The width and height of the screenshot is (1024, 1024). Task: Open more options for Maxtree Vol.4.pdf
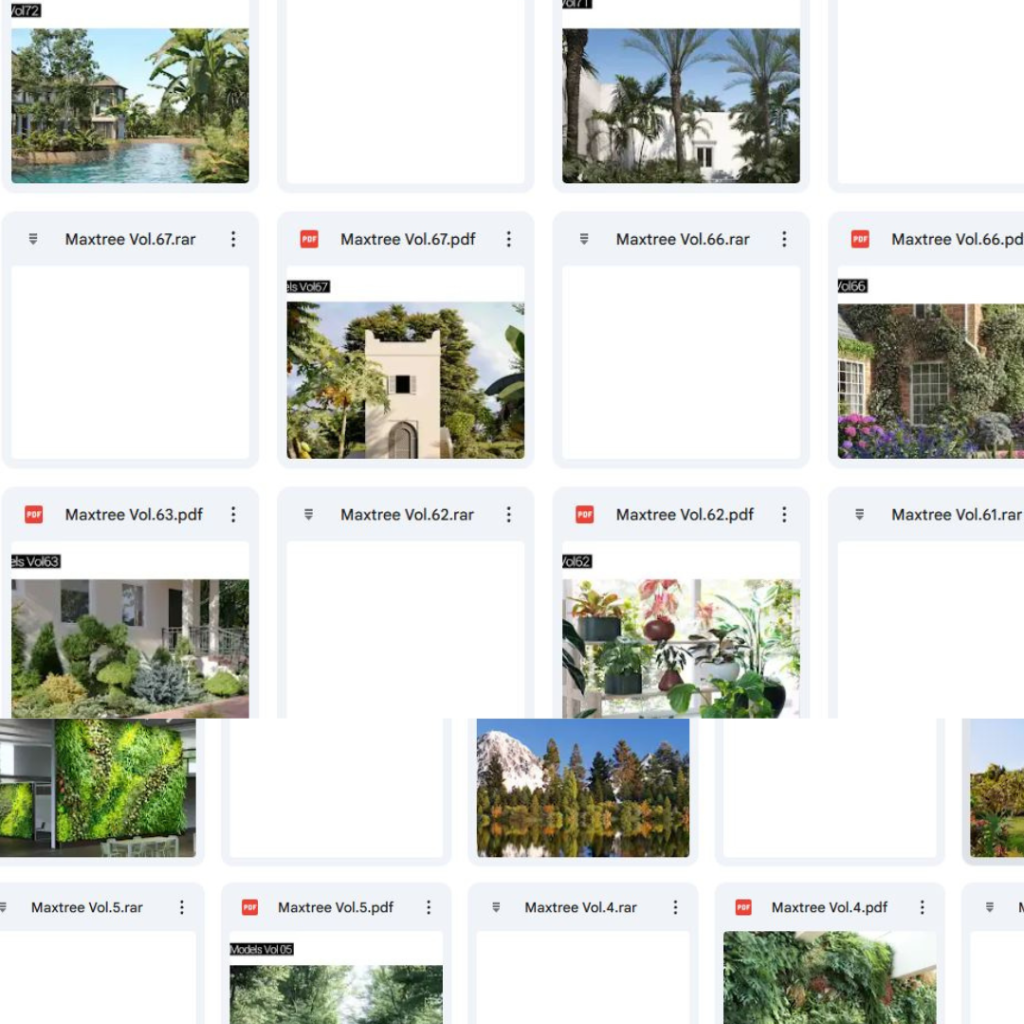[x=923, y=907]
